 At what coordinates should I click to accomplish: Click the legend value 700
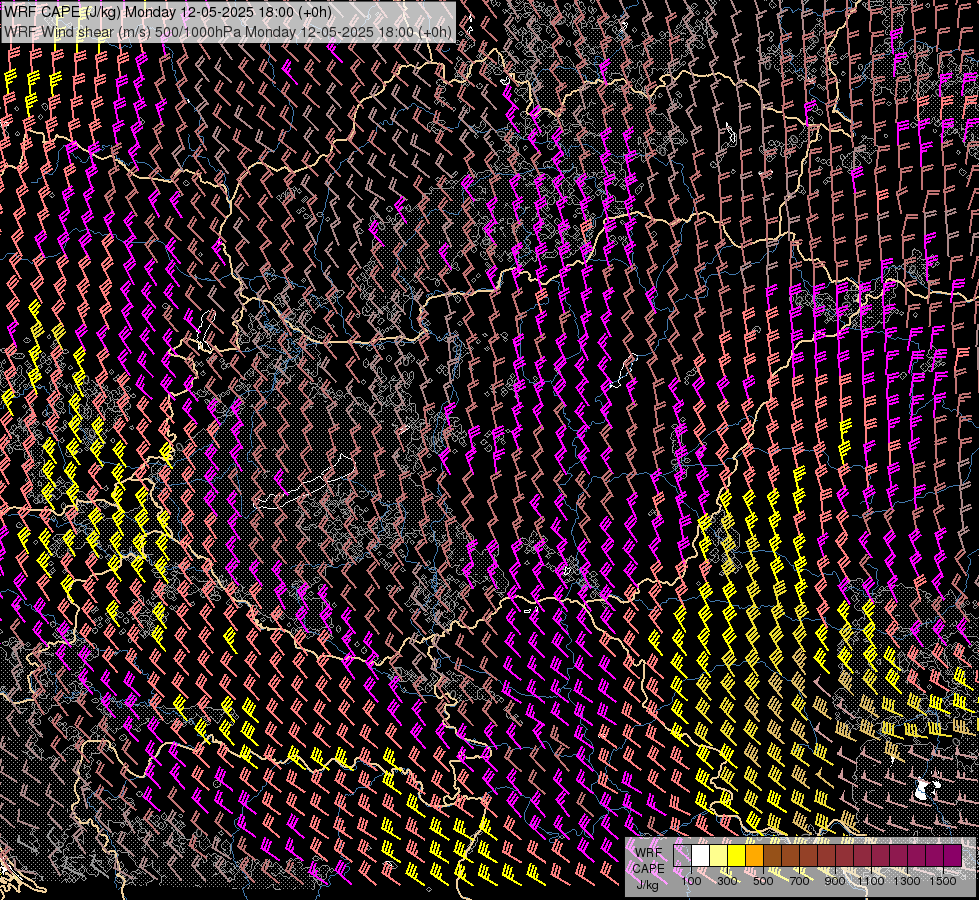(799, 881)
